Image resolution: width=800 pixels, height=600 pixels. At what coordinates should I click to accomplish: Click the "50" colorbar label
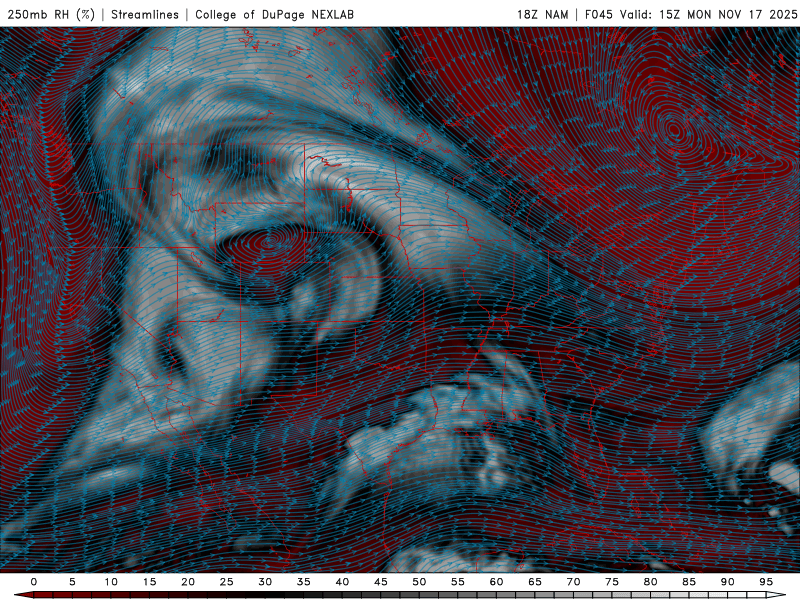point(419,582)
